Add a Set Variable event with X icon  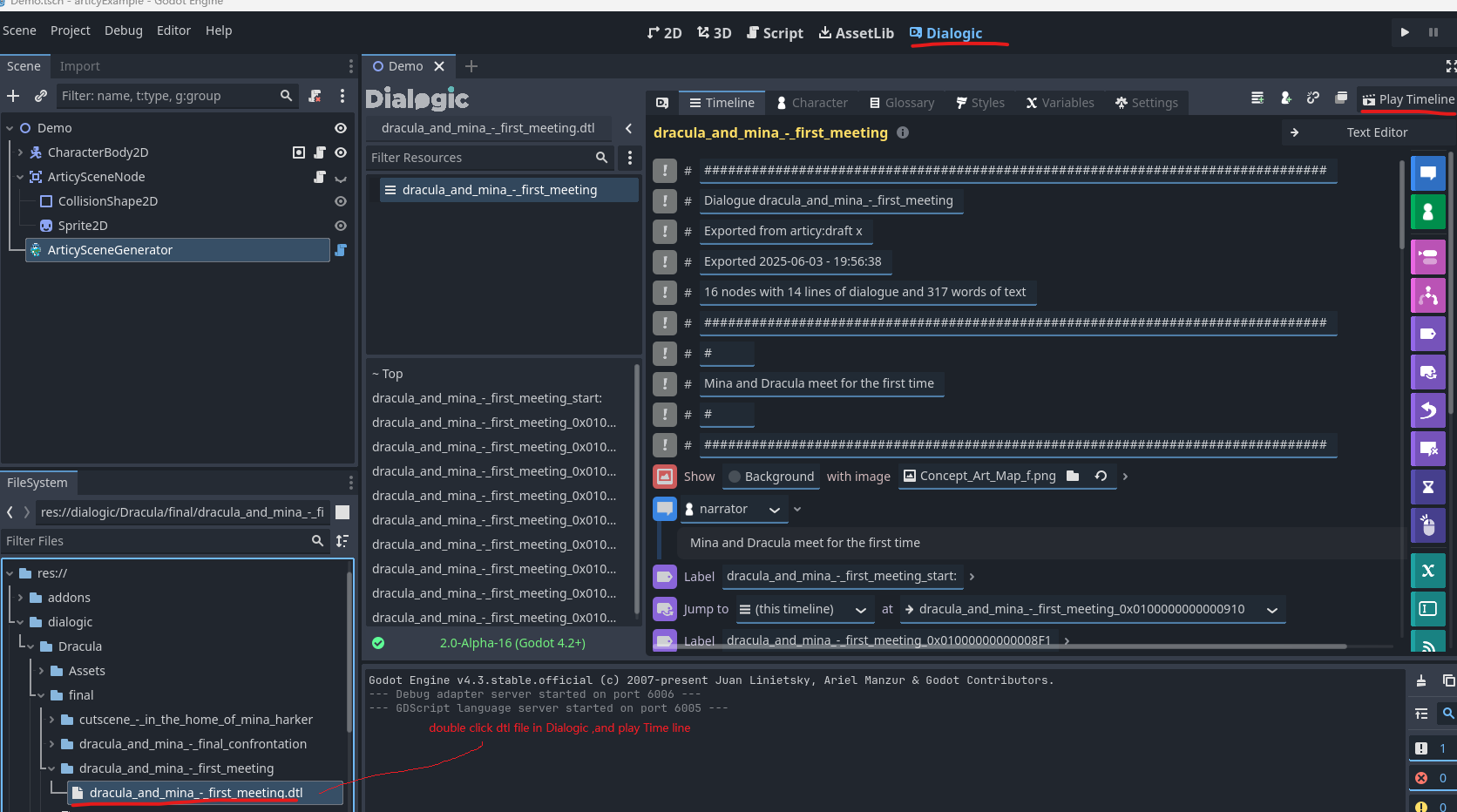(x=1427, y=571)
